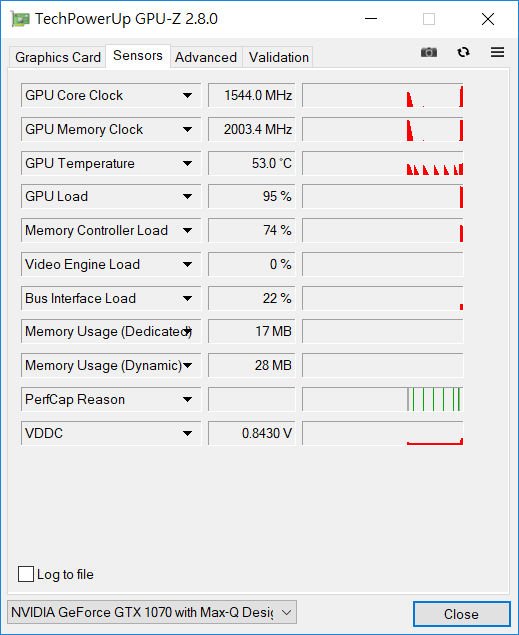
Task: Enable the Log to file checkbox
Action: point(26,574)
